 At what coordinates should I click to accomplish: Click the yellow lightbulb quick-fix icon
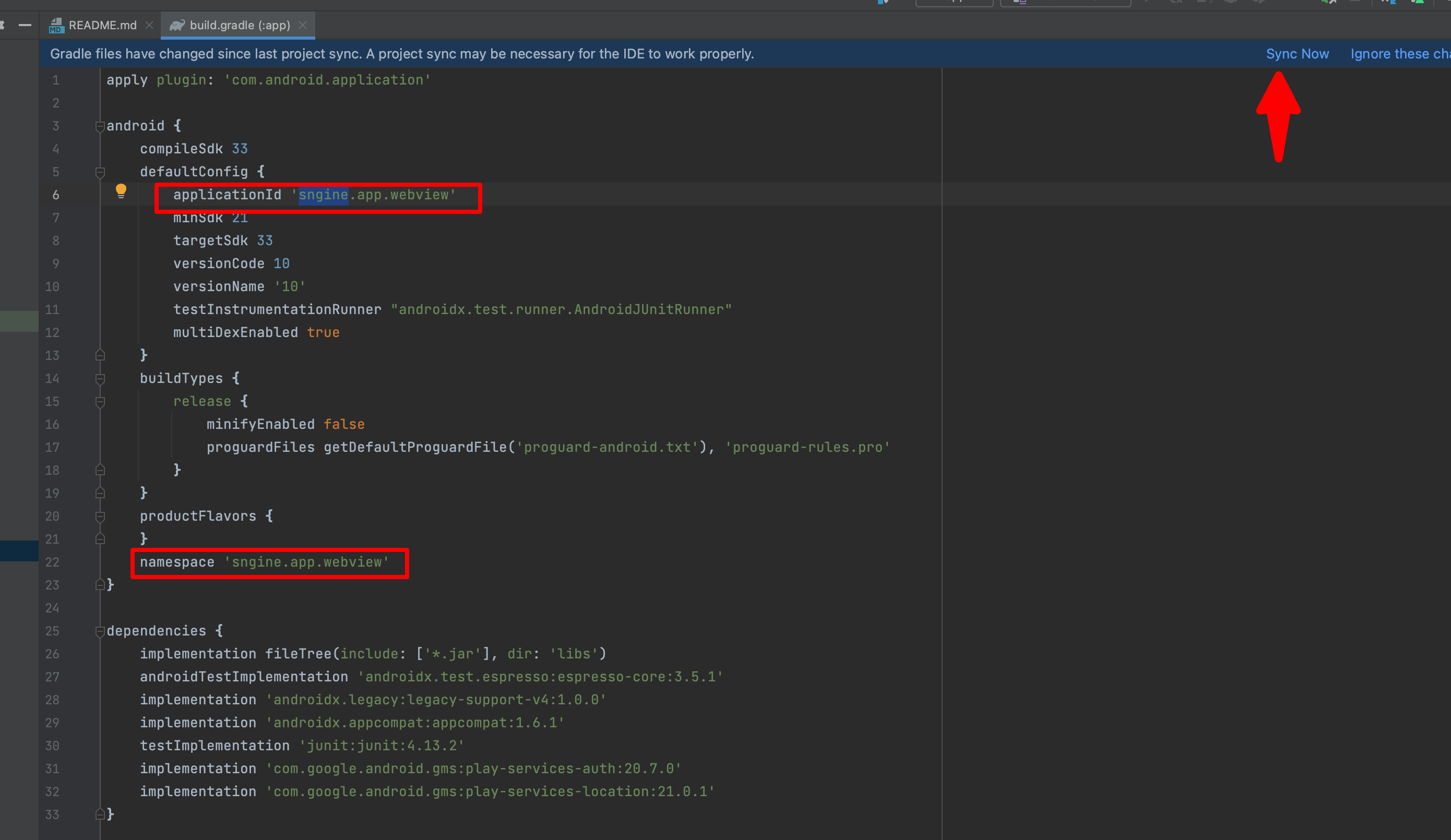[x=121, y=190]
